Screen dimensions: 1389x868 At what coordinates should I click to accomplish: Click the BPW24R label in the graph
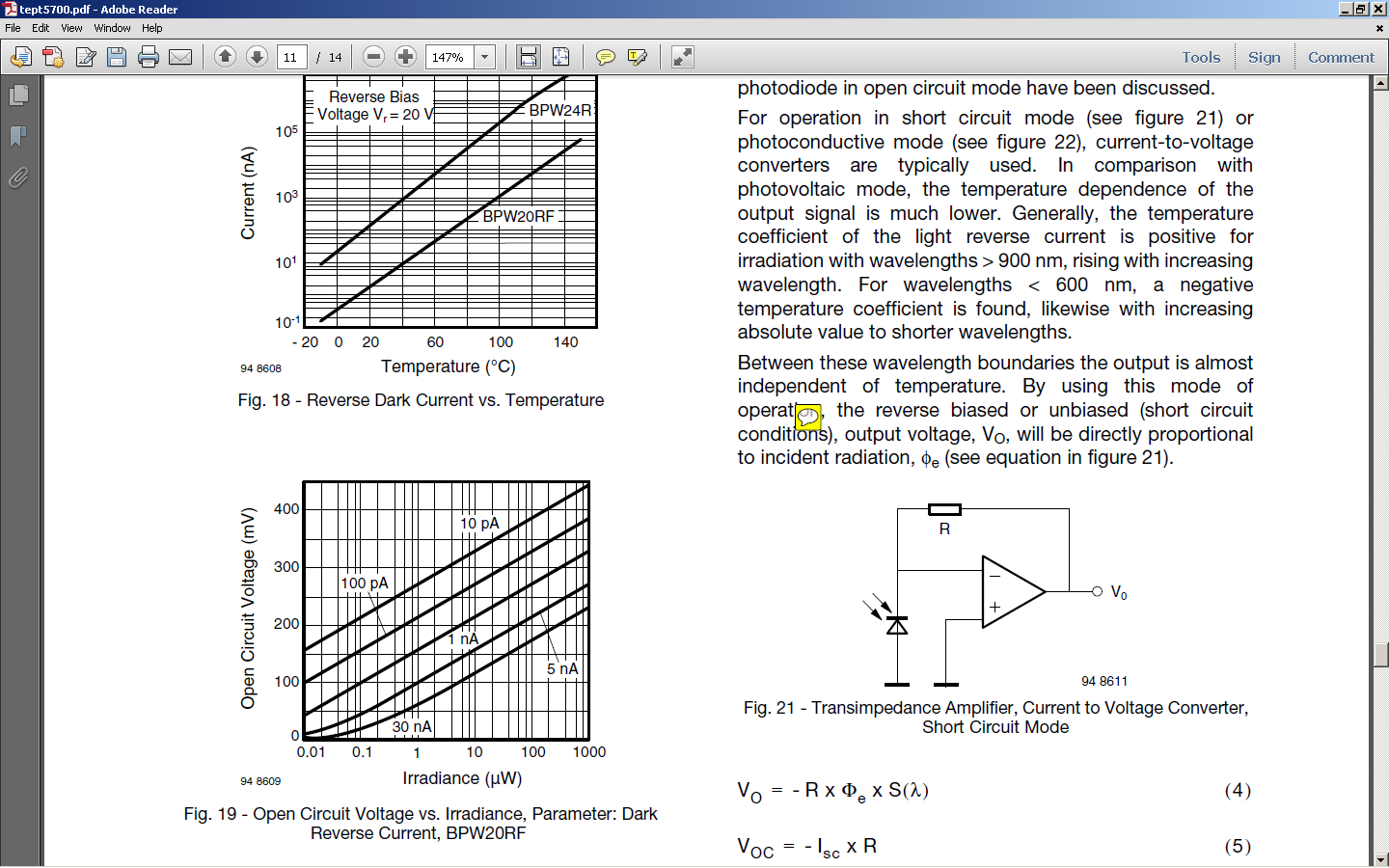point(560,110)
